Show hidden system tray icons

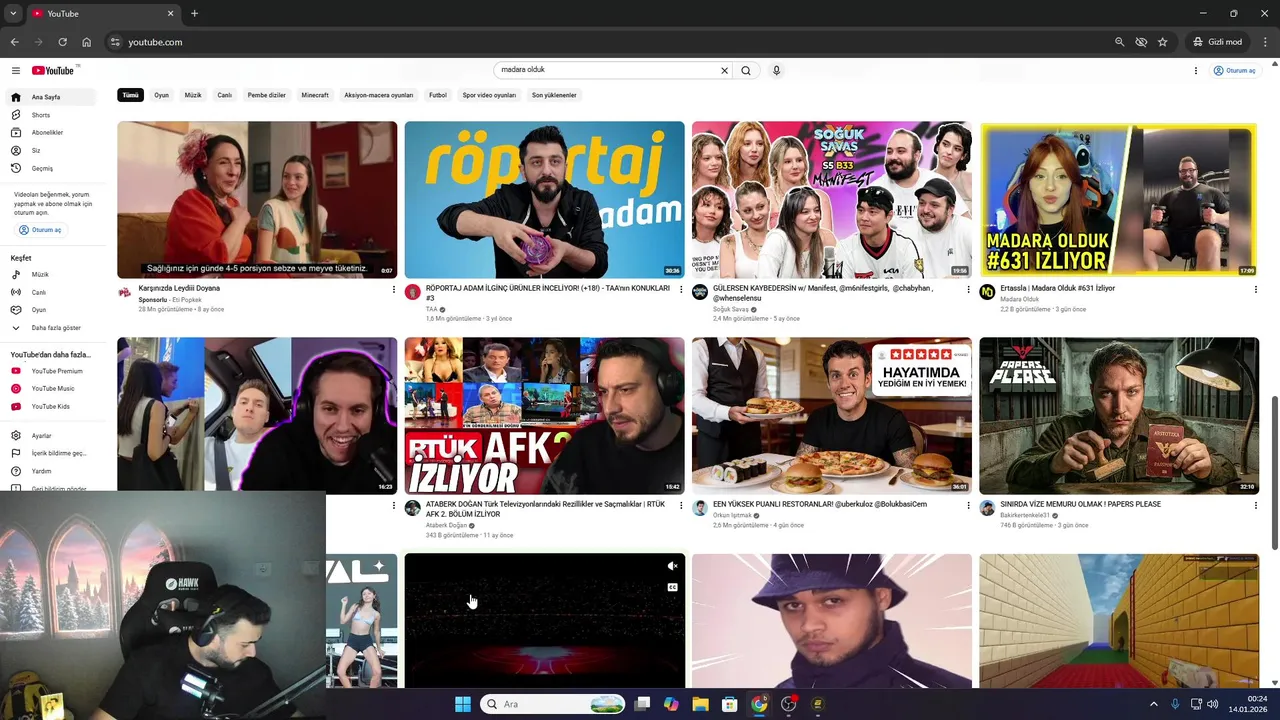click(x=1153, y=704)
